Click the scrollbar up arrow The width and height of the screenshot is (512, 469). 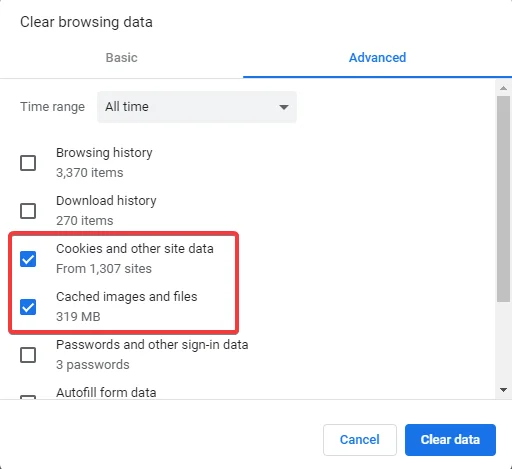pos(503,88)
